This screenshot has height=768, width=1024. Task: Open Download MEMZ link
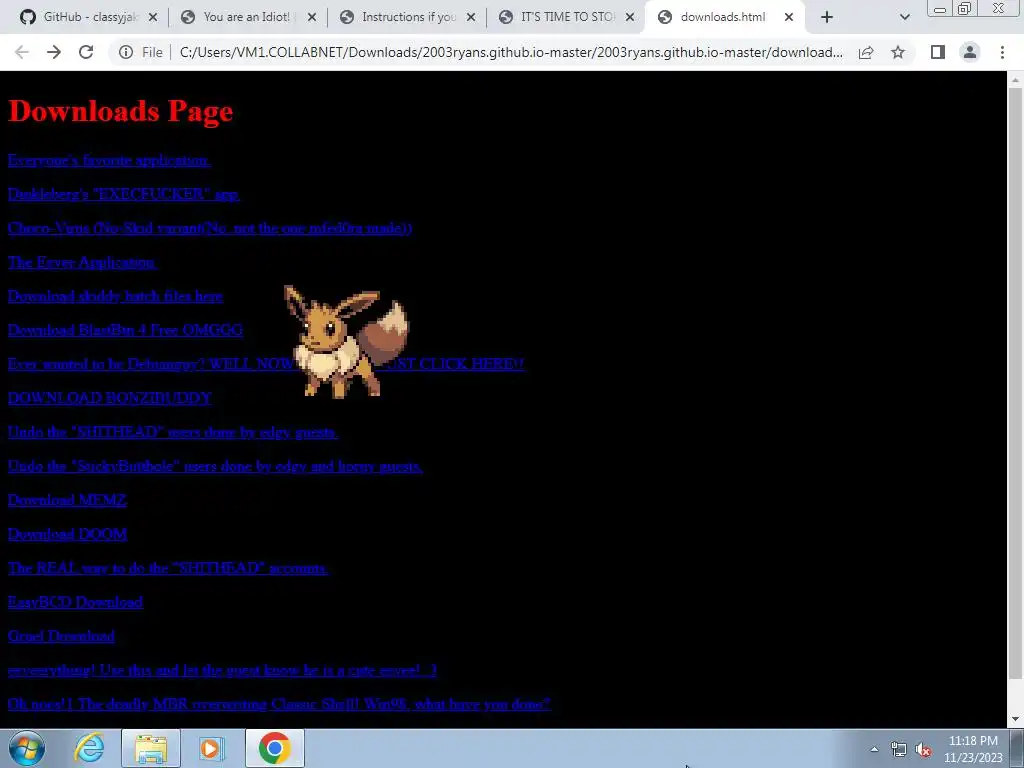pos(67,500)
